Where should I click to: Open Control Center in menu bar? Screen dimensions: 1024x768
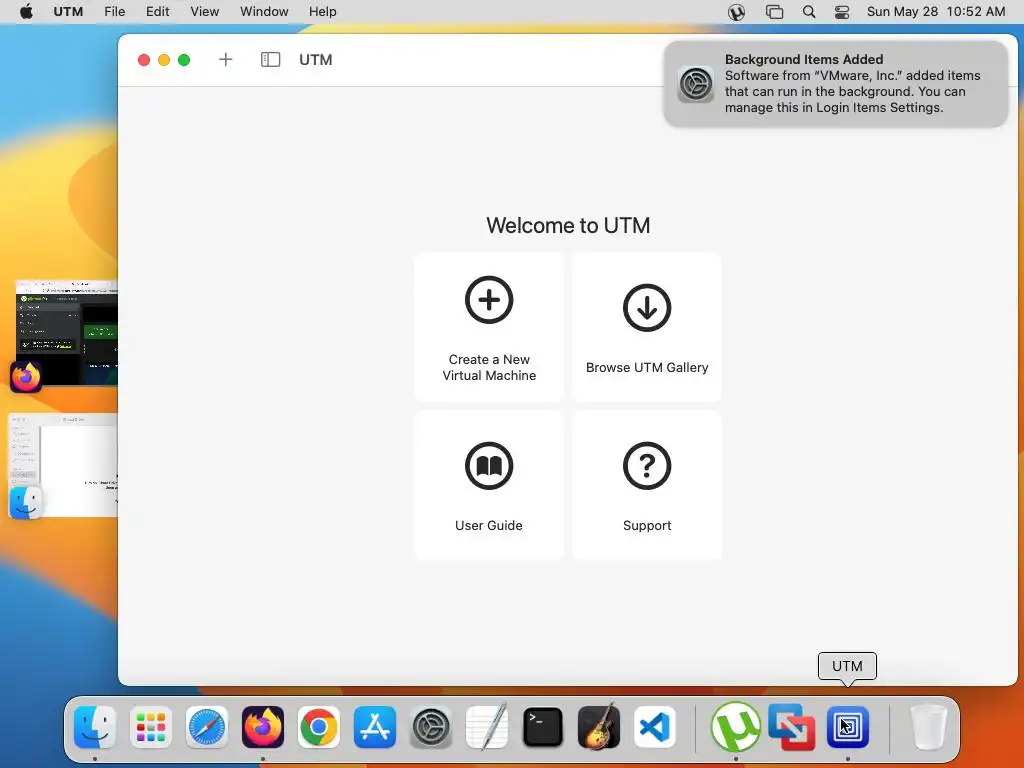pyautogui.click(x=842, y=12)
